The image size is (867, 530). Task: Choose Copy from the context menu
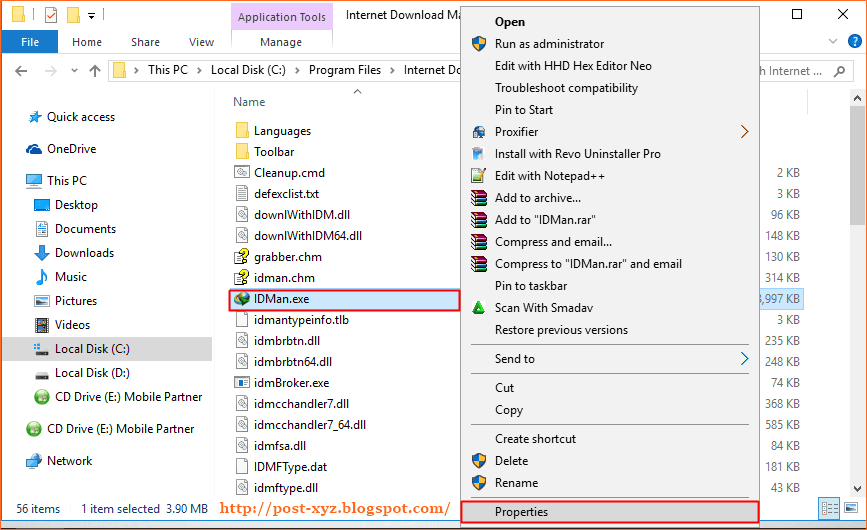[x=609, y=410]
